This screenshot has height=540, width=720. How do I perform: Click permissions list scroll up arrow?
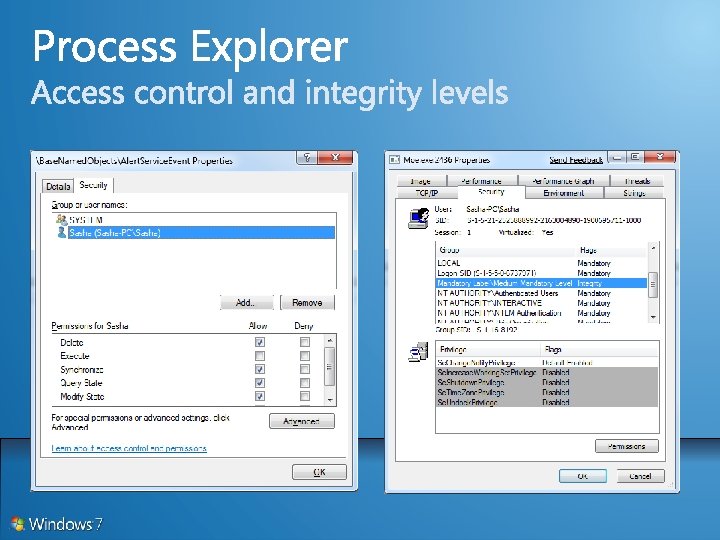(330, 340)
